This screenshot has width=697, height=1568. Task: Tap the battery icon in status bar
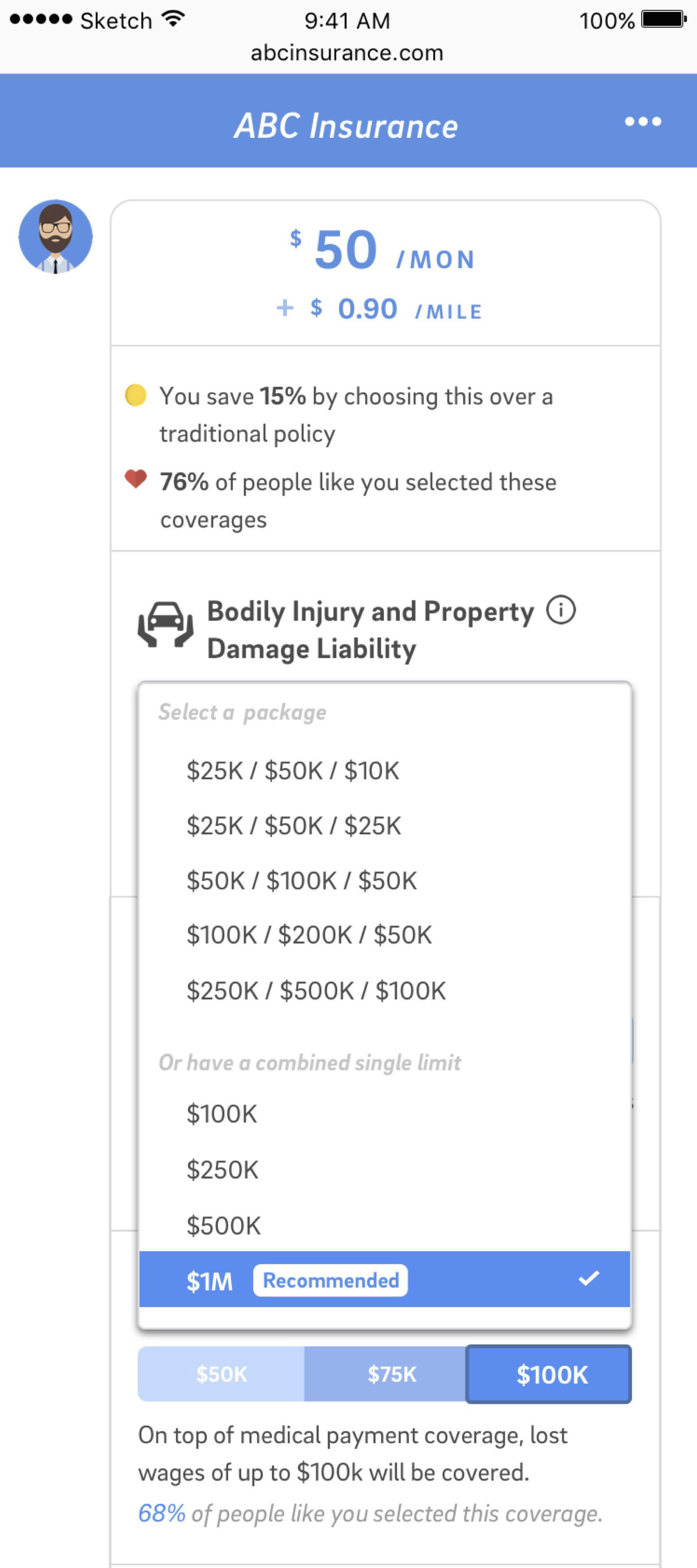664,20
